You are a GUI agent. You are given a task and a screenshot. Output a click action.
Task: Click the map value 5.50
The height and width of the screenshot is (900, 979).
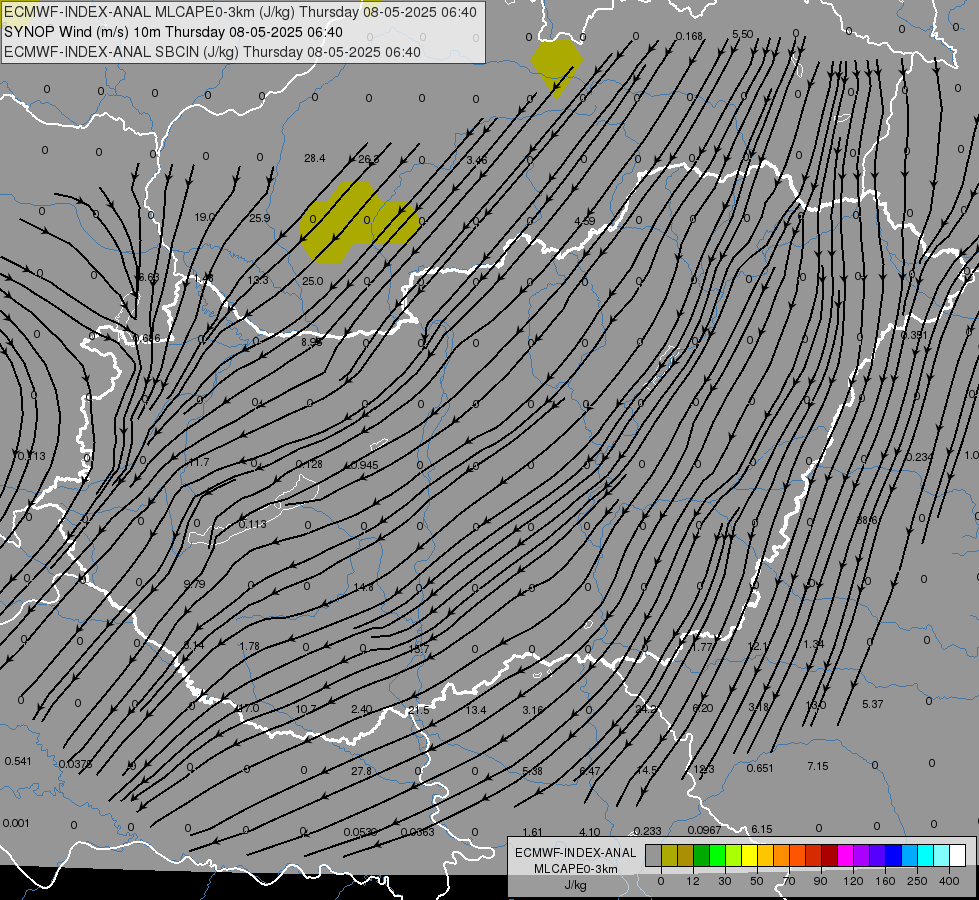(x=742, y=34)
